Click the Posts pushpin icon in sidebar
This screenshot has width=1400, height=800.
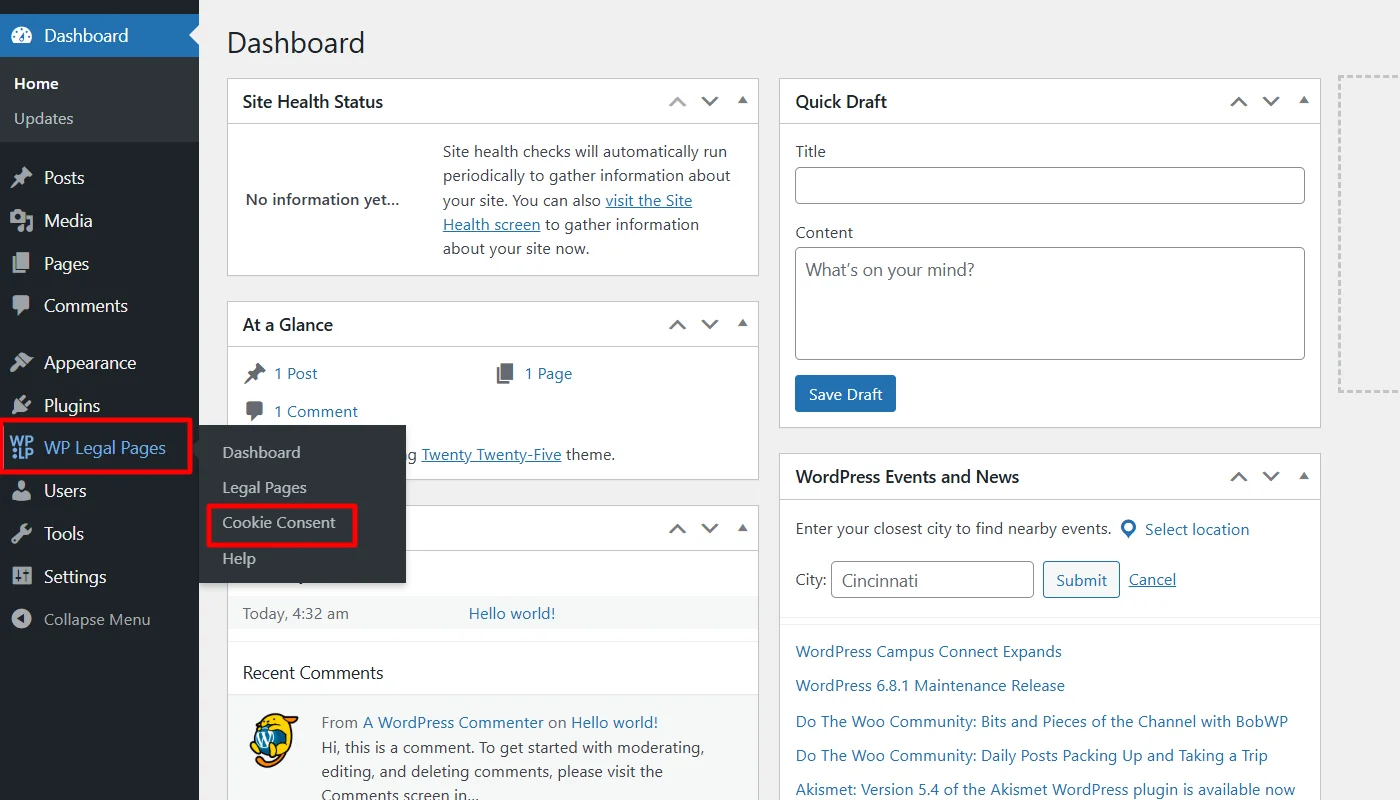[21, 178]
